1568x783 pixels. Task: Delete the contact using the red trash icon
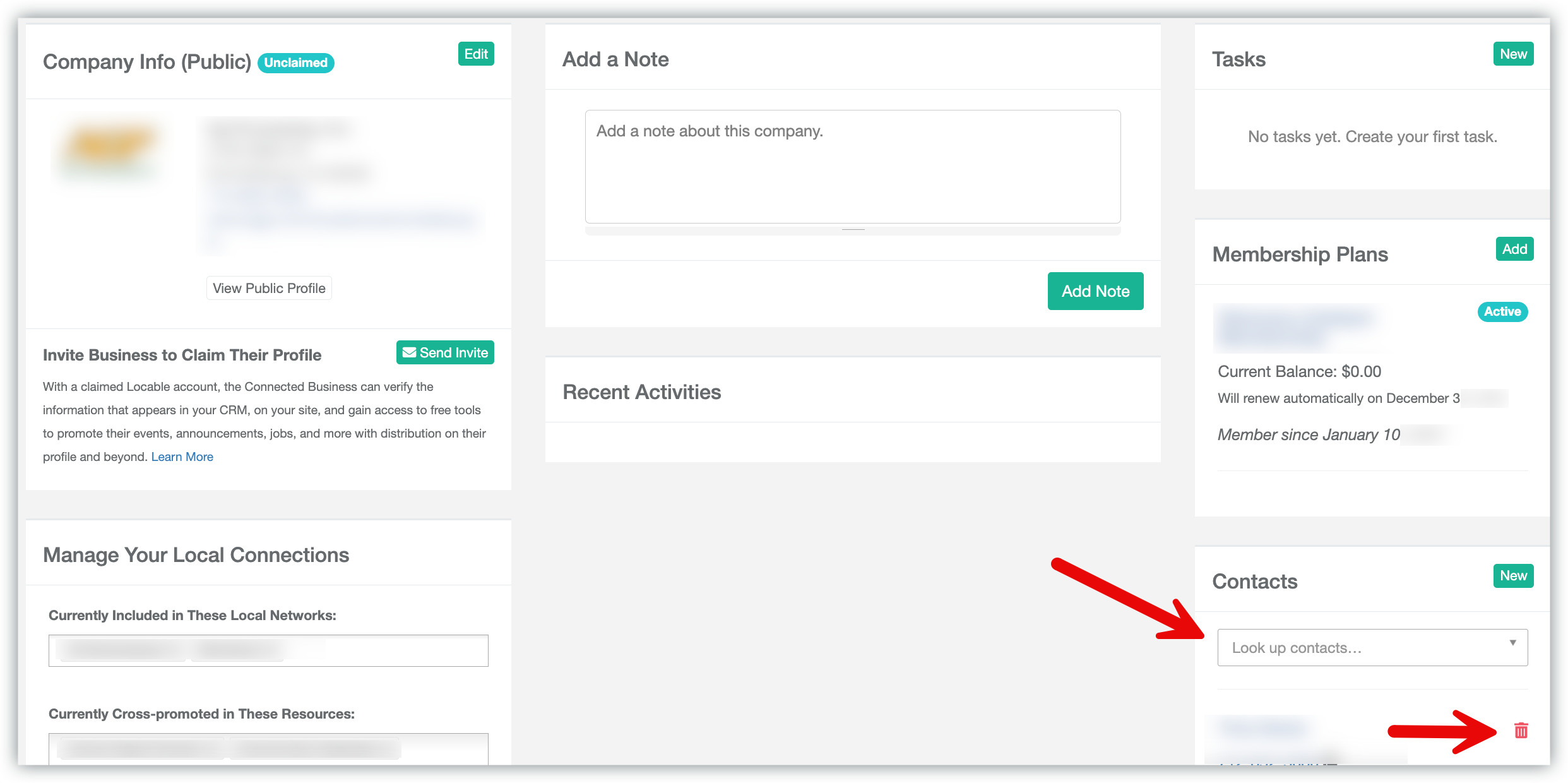(1521, 731)
